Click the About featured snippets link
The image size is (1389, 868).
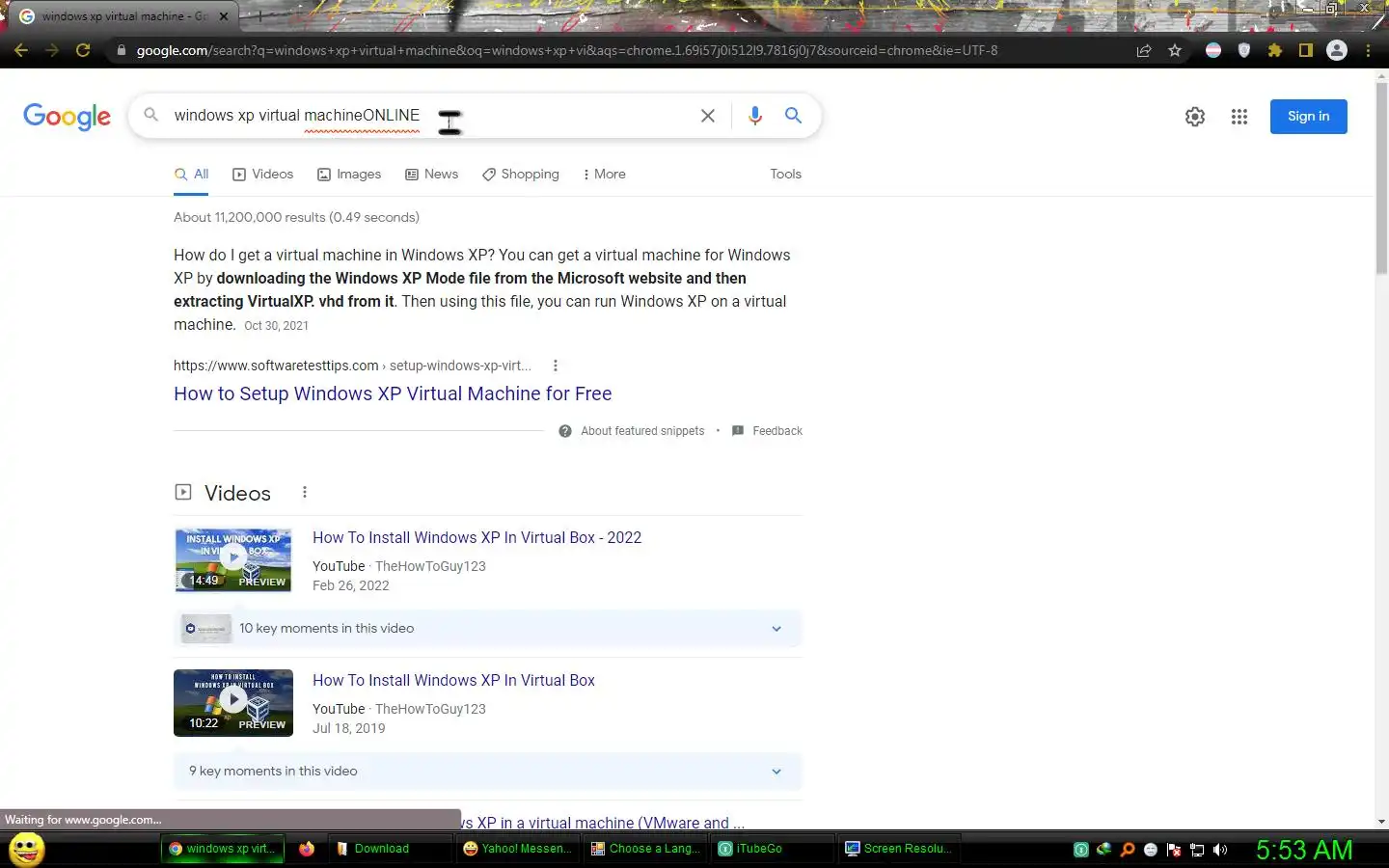click(x=642, y=431)
